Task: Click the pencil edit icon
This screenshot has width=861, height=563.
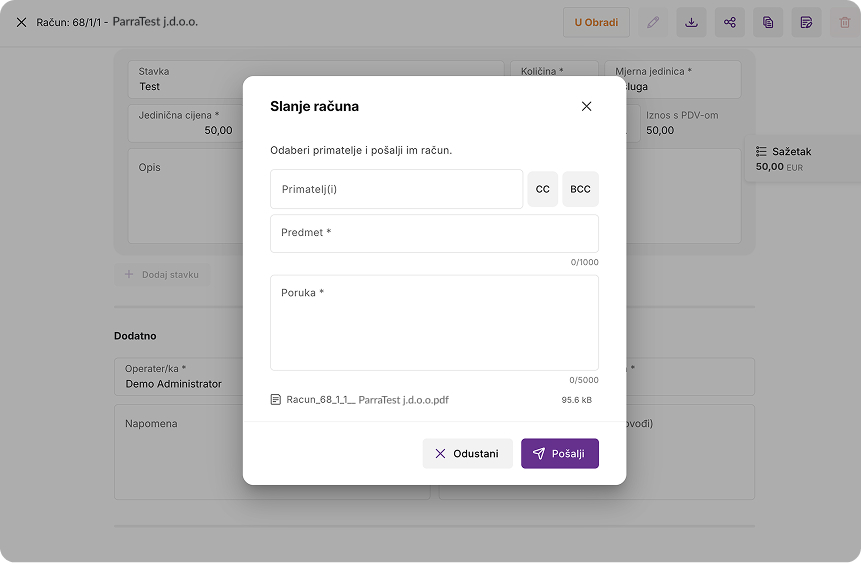Action: [653, 22]
